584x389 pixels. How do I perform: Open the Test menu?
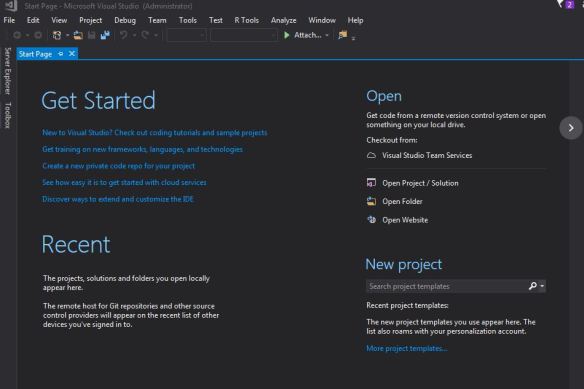tap(216, 20)
